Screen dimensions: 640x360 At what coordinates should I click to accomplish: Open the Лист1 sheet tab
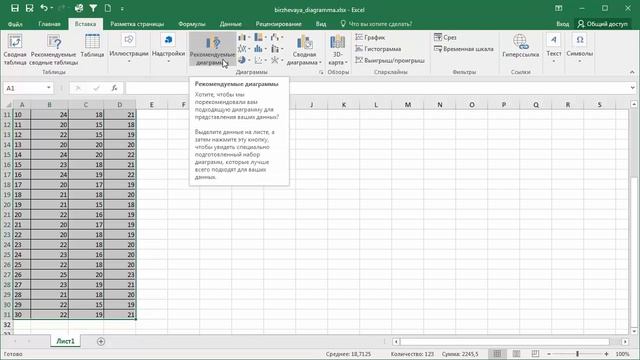[65, 341]
